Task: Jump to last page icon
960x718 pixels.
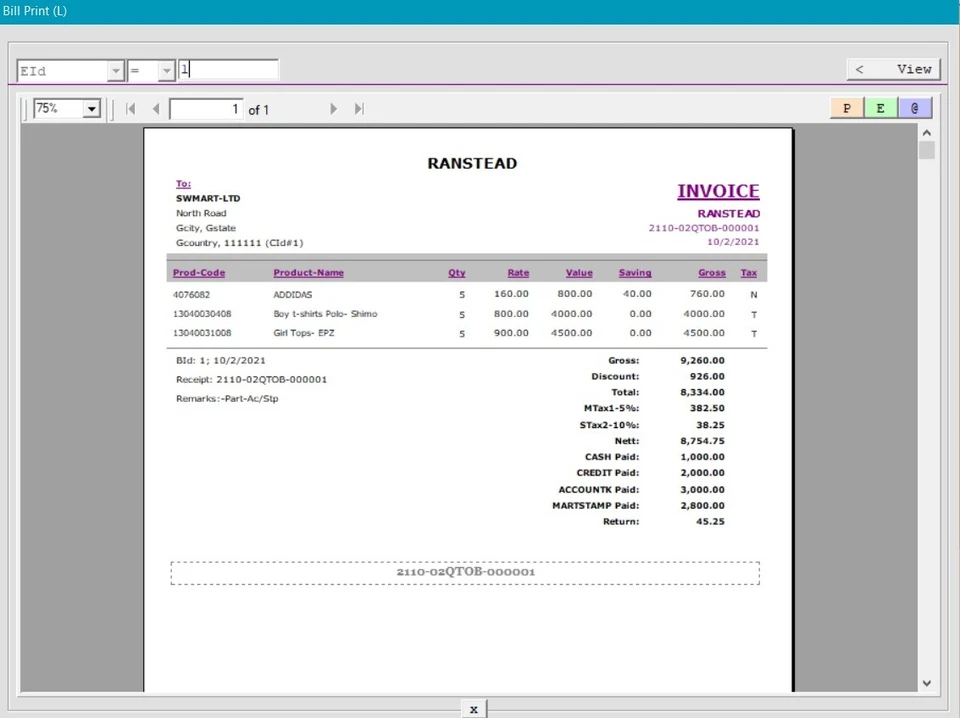Action: [359, 108]
